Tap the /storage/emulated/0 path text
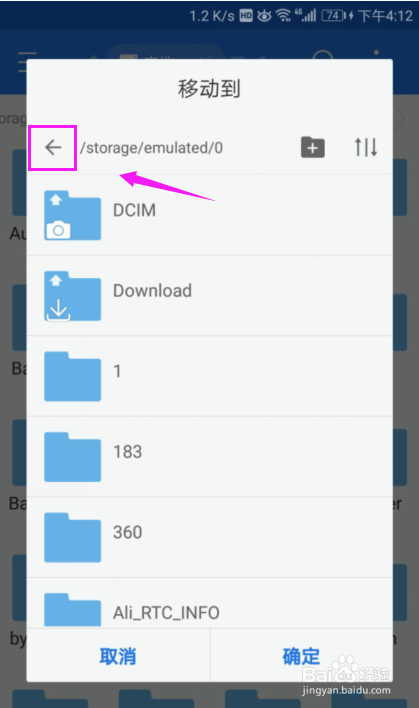Screen dimensions: 419x708 click(151, 148)
